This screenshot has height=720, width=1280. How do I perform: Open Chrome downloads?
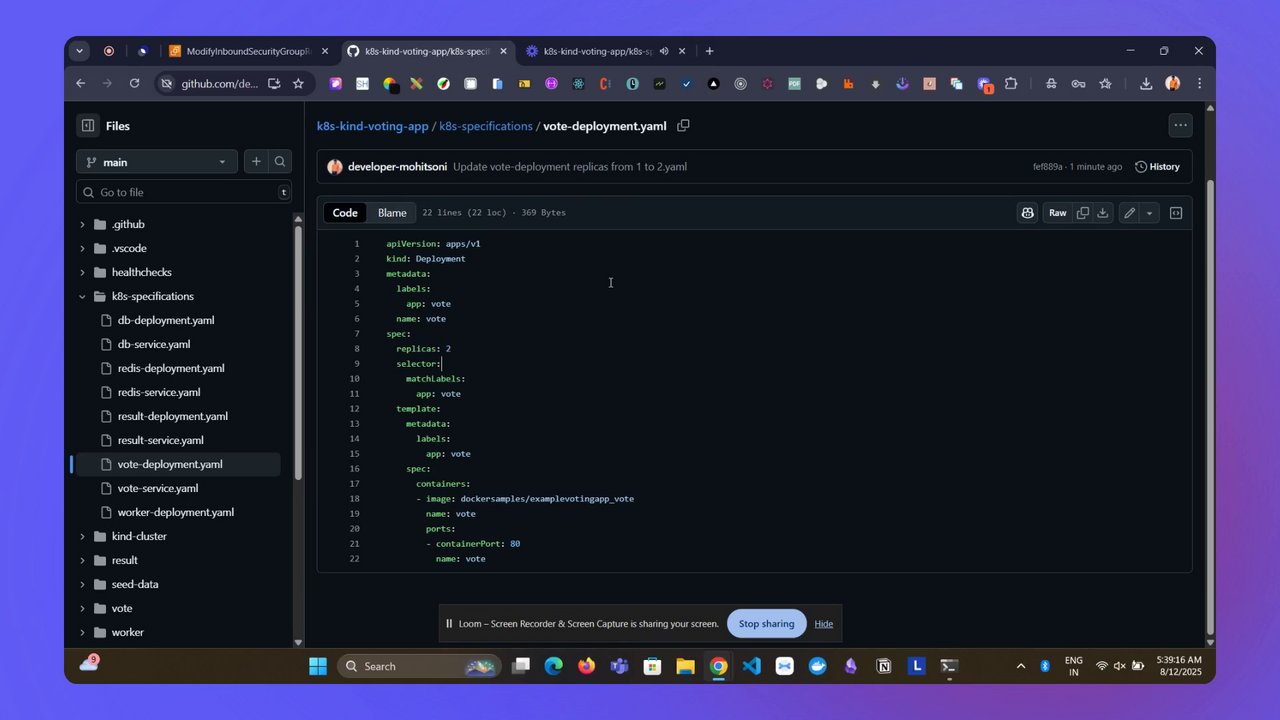1146,84
